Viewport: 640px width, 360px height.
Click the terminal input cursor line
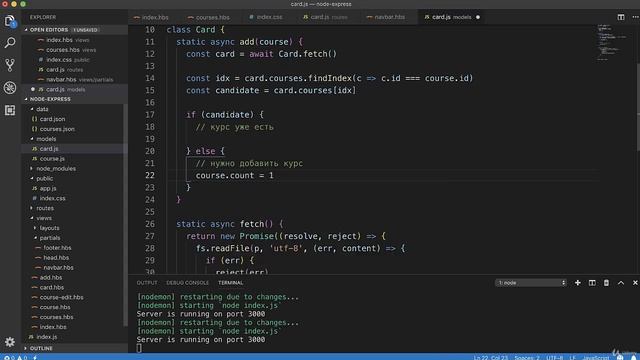click(139, 348)
